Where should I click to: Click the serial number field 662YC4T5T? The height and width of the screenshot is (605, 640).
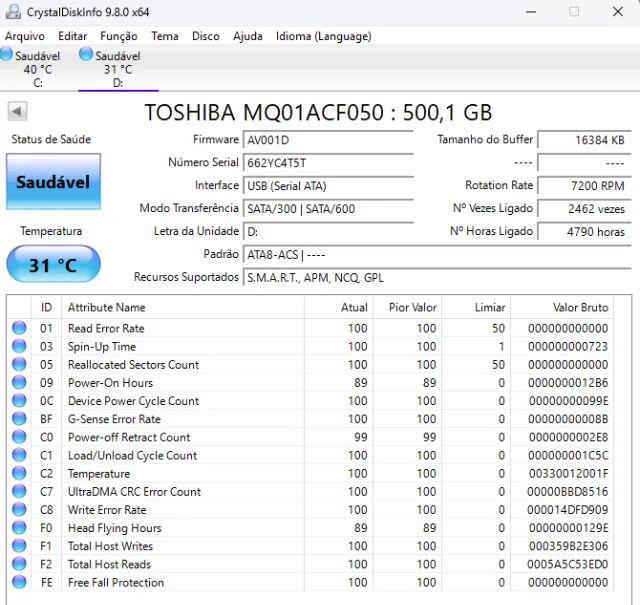[x=328, y=163]
